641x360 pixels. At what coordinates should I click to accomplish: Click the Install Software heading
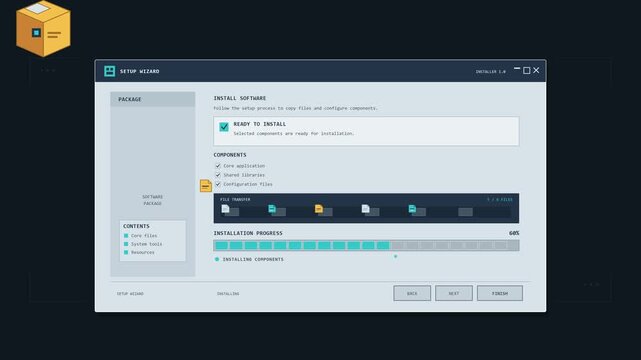pos(240,98)
